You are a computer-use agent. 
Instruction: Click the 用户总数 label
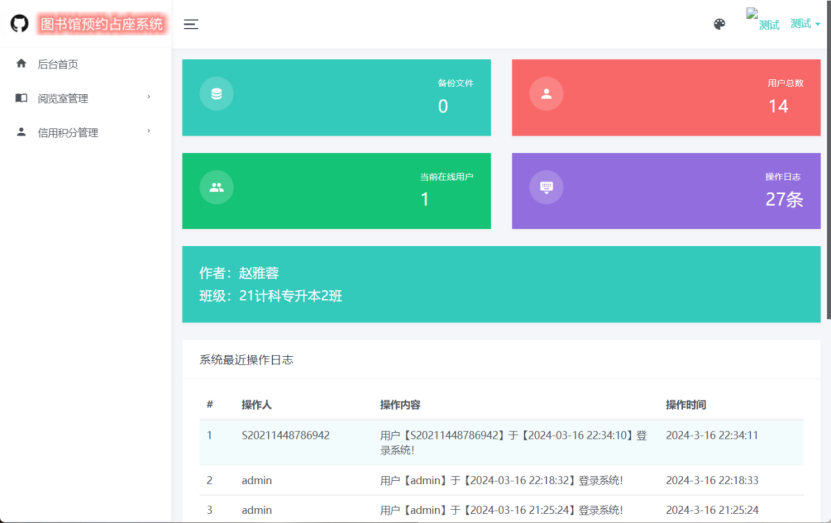pos(785,83)
